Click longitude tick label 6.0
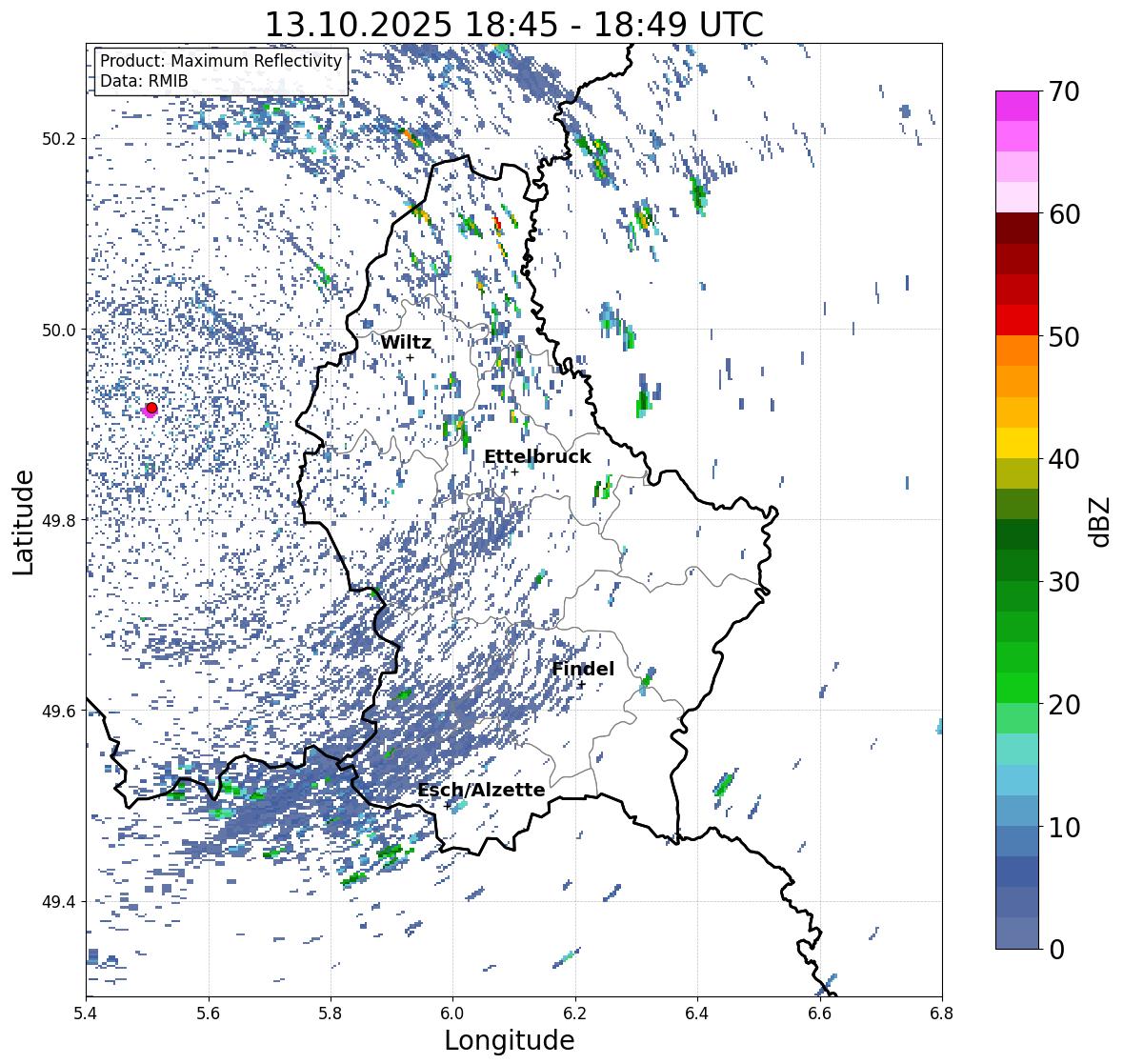Viewport: 1123px width, 1064px height. click(x=452, y=1014)
